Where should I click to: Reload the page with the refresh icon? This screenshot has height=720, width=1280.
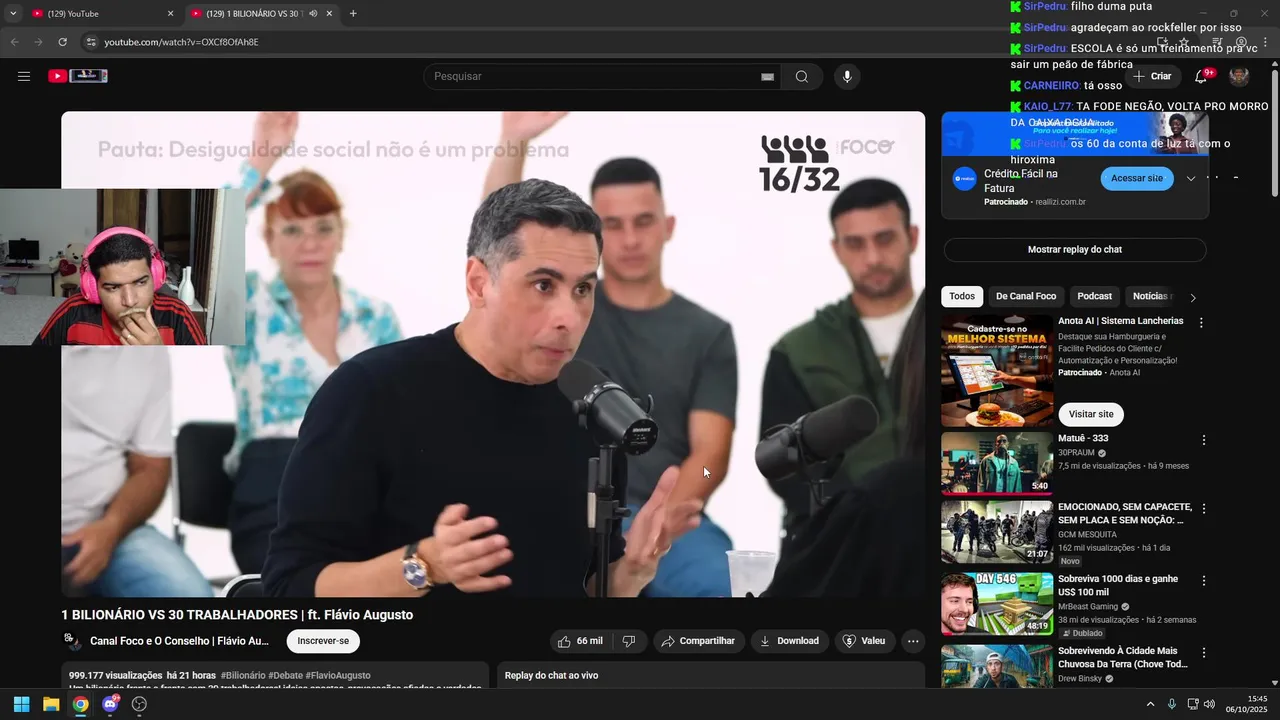coord(62,42)
